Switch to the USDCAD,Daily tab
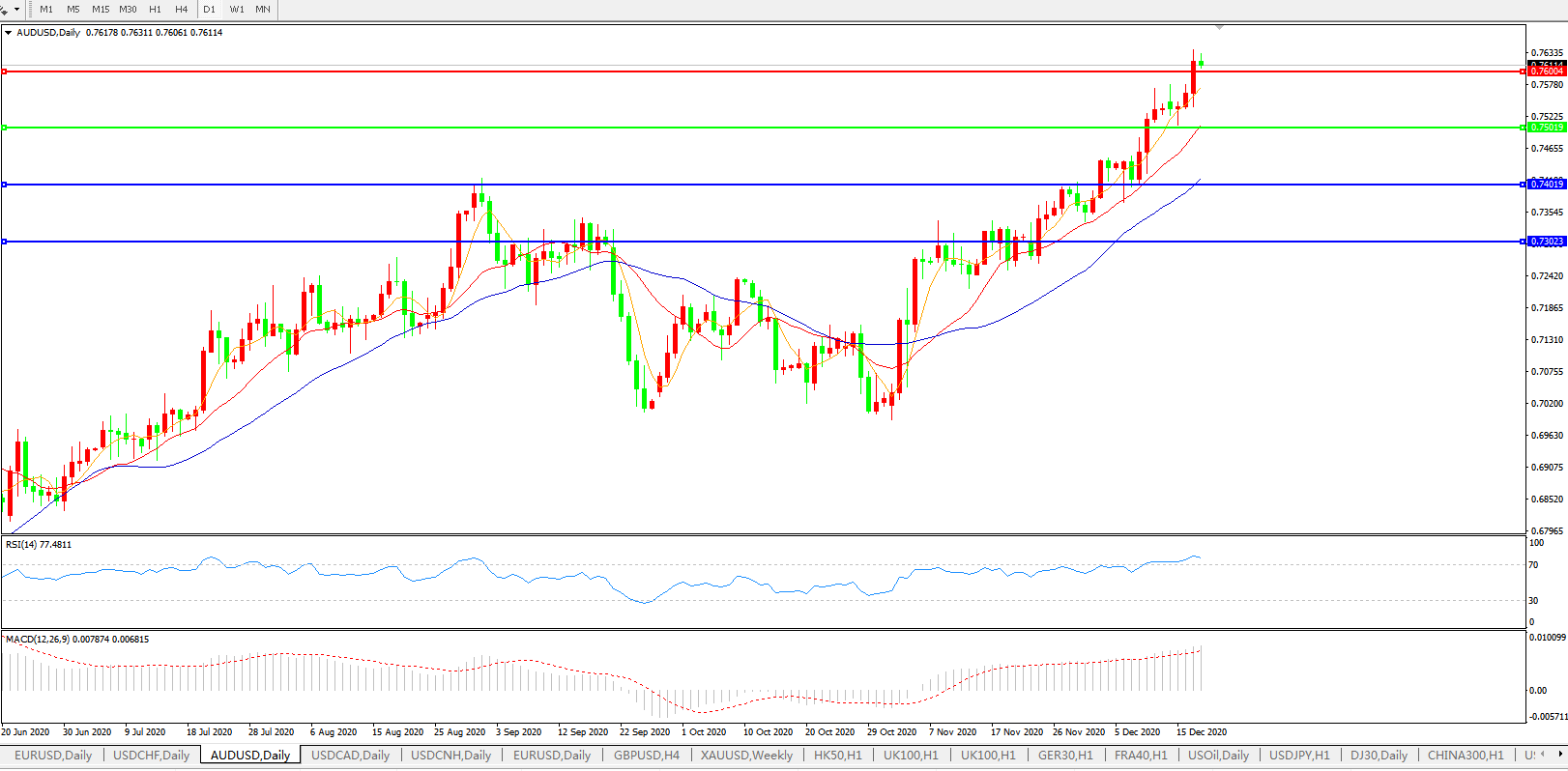The image size is (1568, 771). point(350,756)
